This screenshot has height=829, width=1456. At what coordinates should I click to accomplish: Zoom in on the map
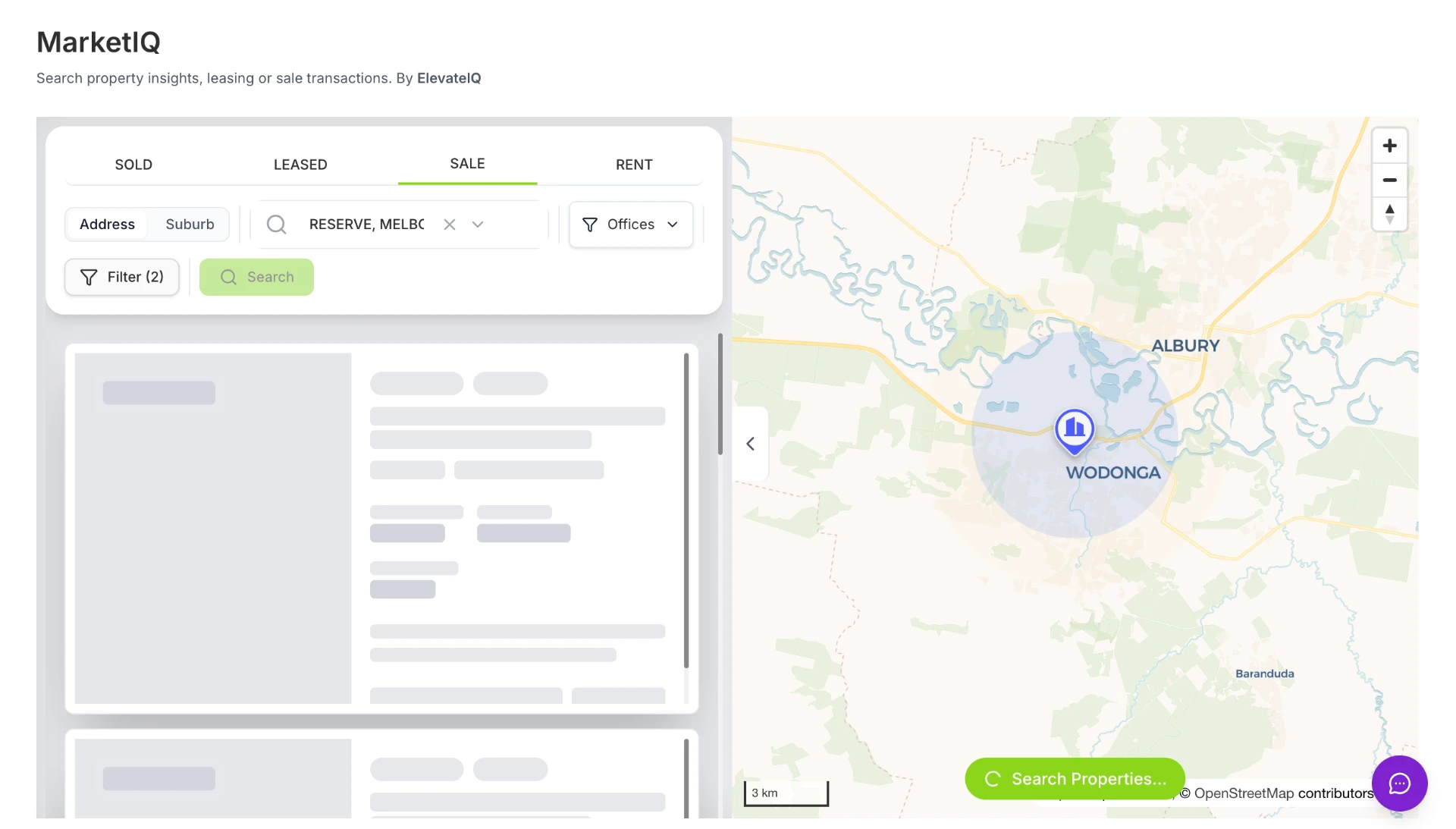(x=1389, y=146)
